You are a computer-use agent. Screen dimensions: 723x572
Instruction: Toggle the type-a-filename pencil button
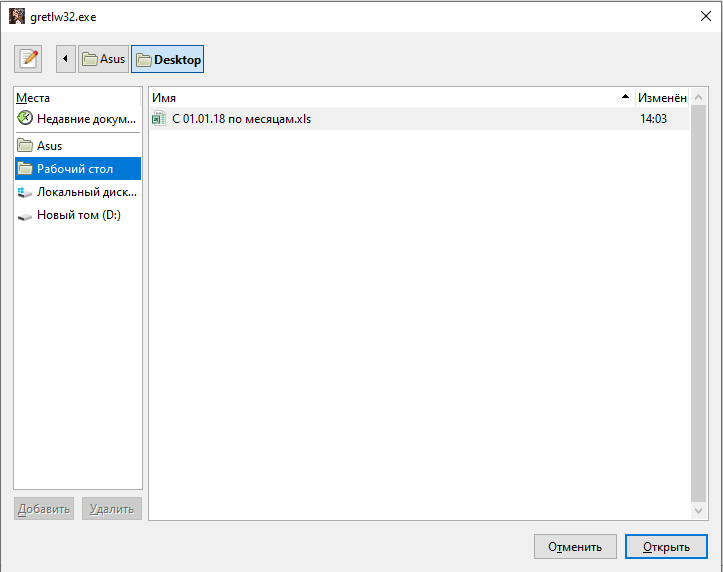[x=28, y=59]
